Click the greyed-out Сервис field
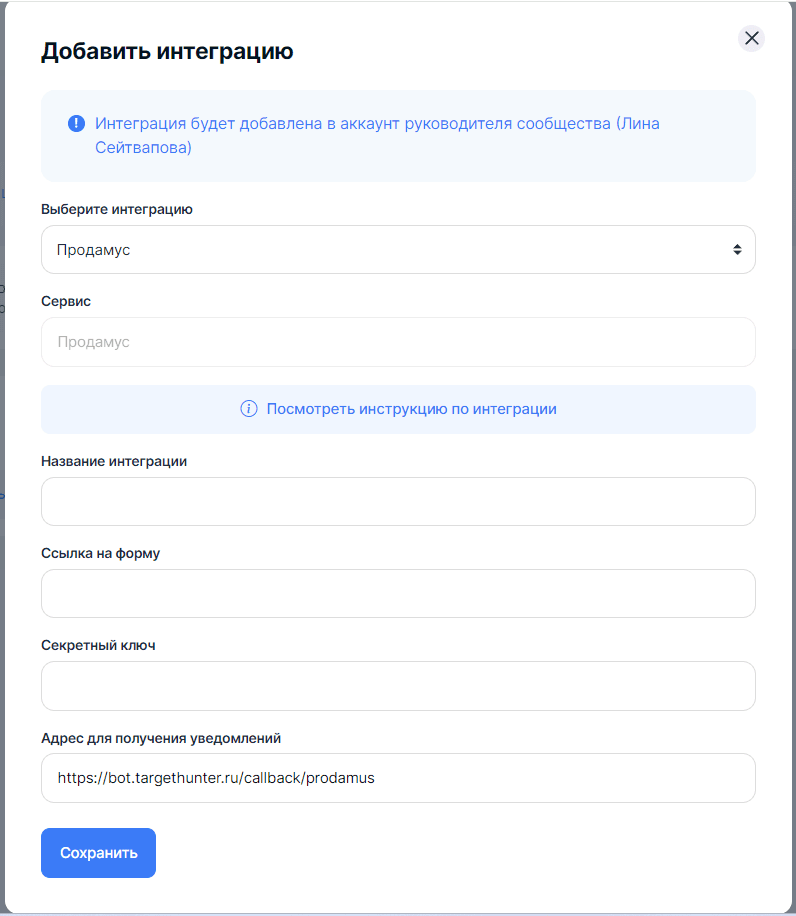 click(x=397, y=342)
